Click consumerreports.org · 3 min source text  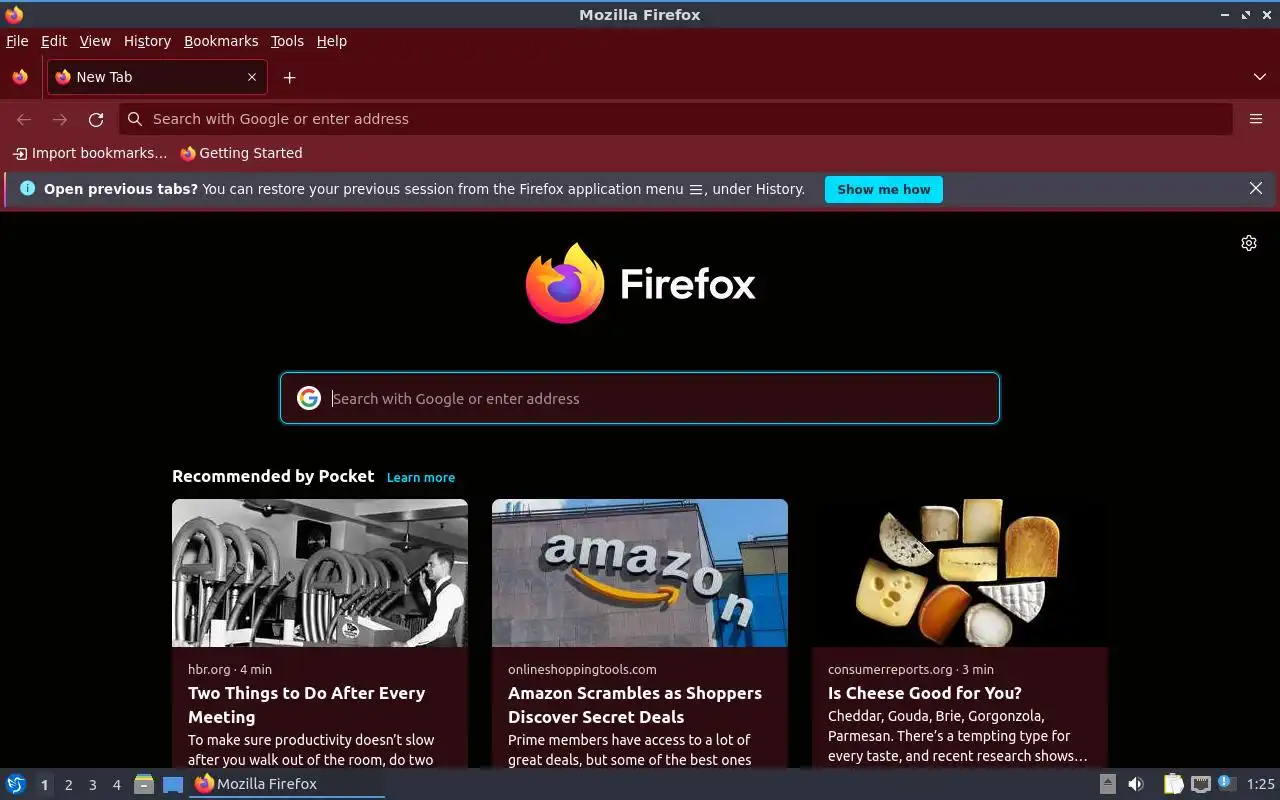click(911, 669)
